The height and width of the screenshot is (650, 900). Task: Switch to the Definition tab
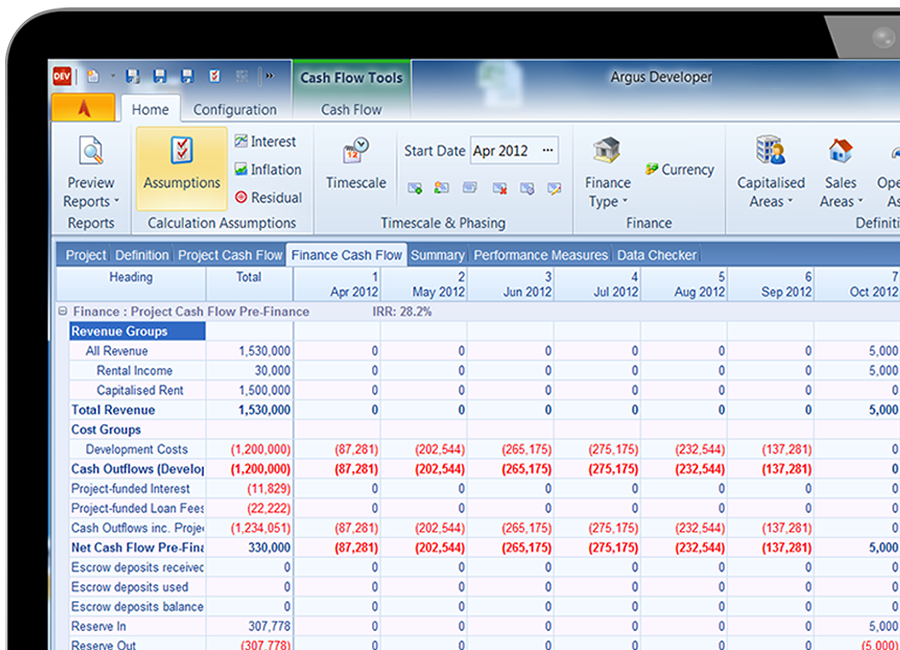[142, 255]
